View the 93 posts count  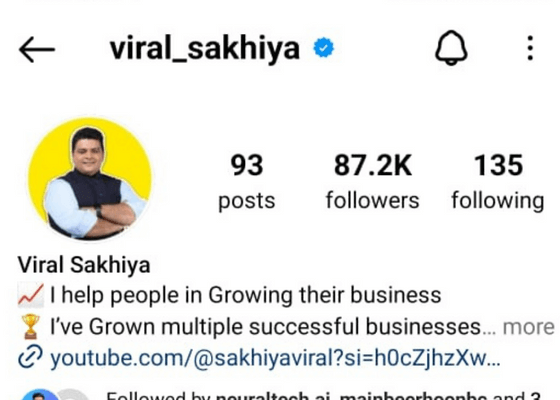pyautogui.click(x=246, y=183)
